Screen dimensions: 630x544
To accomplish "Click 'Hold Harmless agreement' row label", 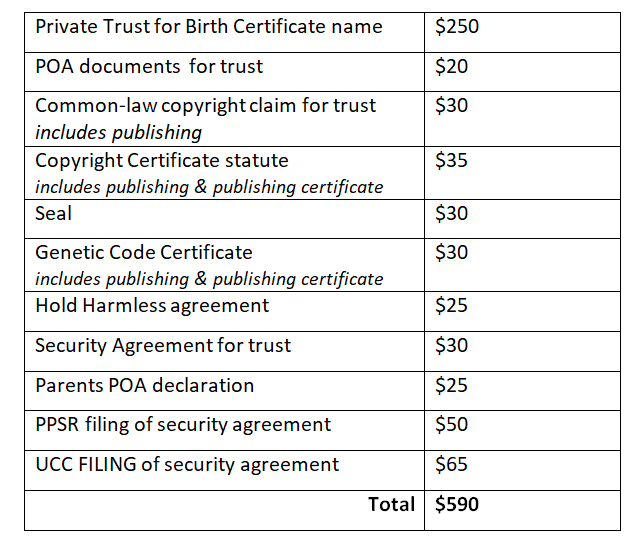I will click(151, 305).
